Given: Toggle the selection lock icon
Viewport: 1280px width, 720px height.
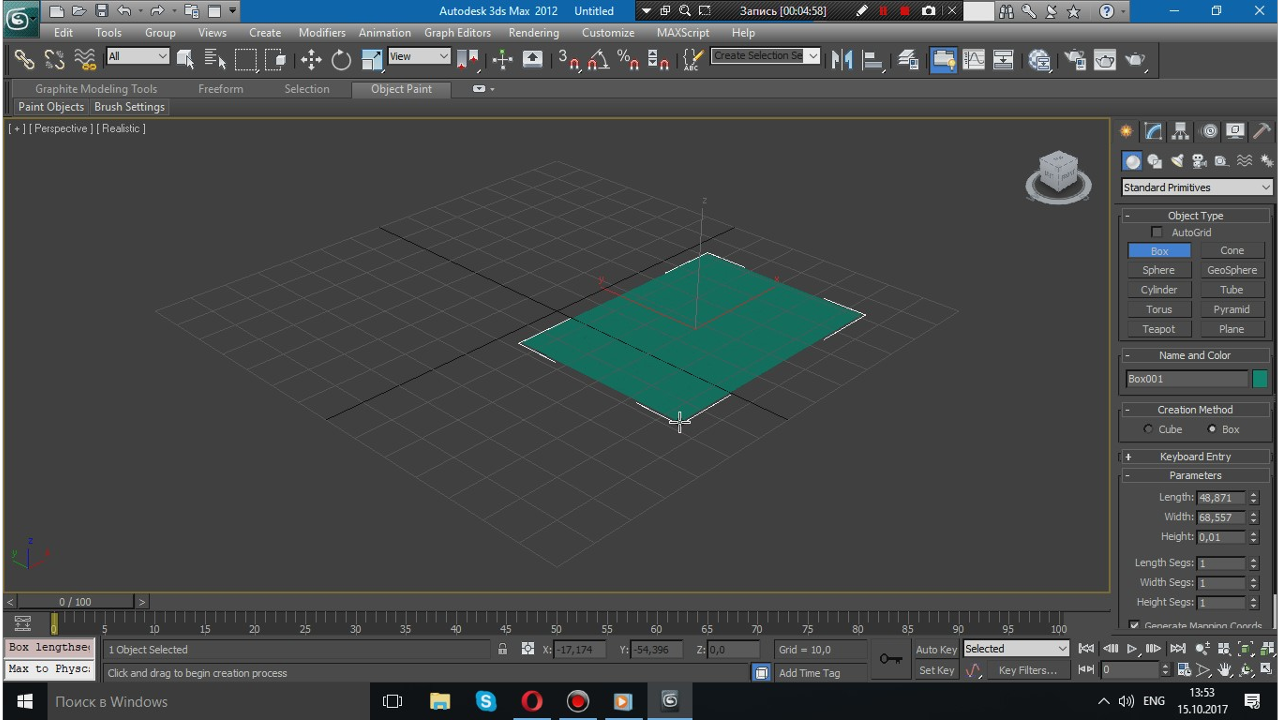Looking at the screenshot, I should pos(502,650).
